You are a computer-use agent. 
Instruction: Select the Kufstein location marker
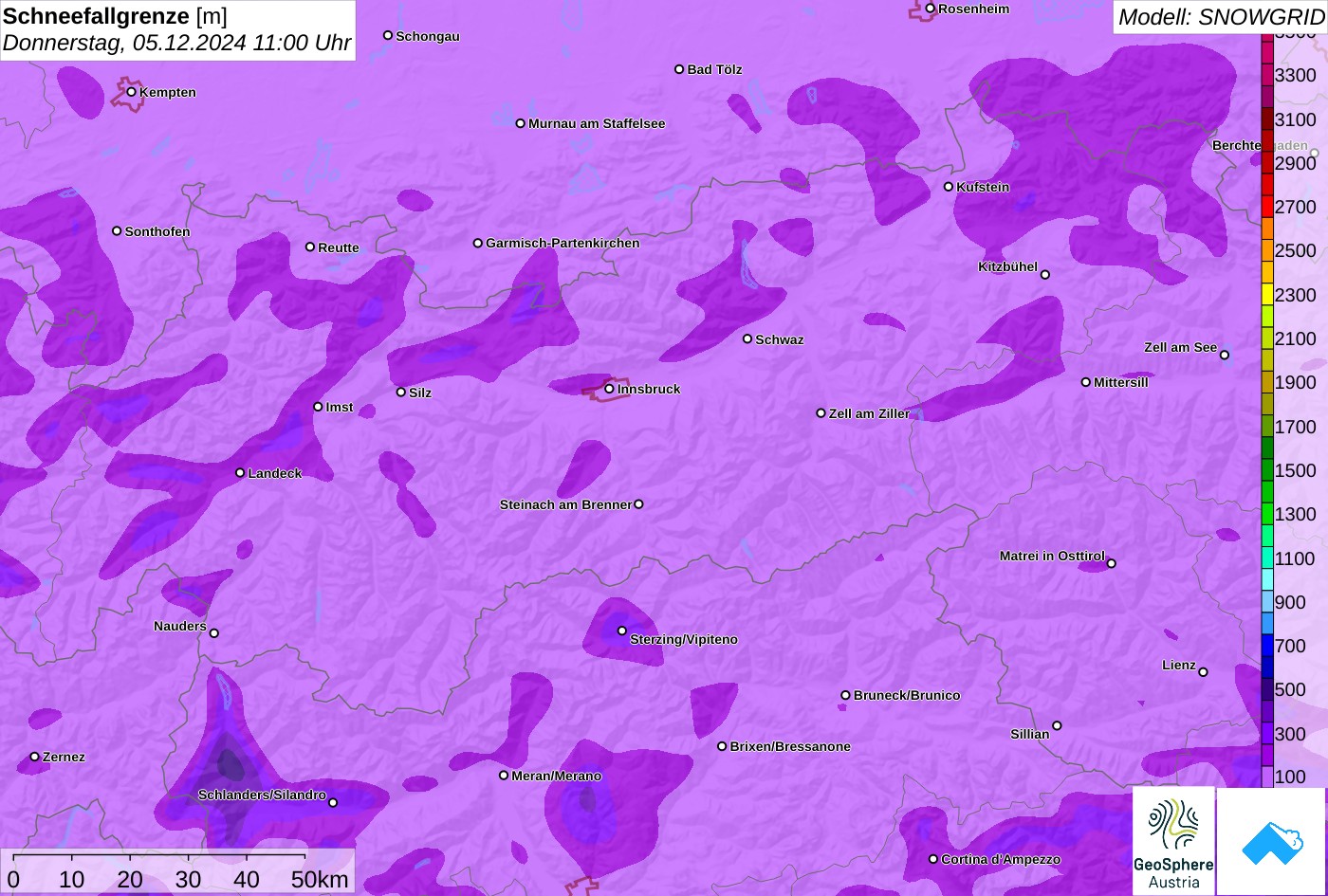[949, 187]
